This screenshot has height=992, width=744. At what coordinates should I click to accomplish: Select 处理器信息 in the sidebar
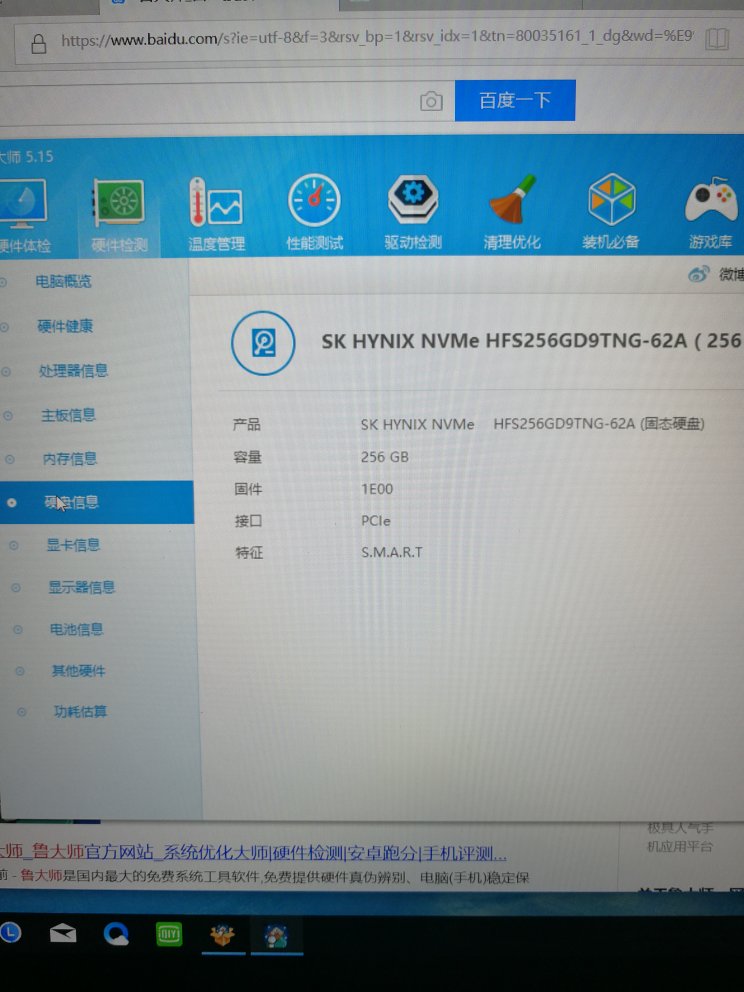coord(73,370)
